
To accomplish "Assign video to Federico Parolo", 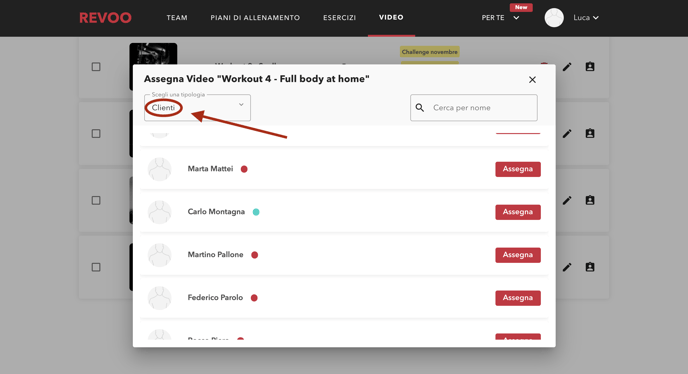I will [518, 298].
